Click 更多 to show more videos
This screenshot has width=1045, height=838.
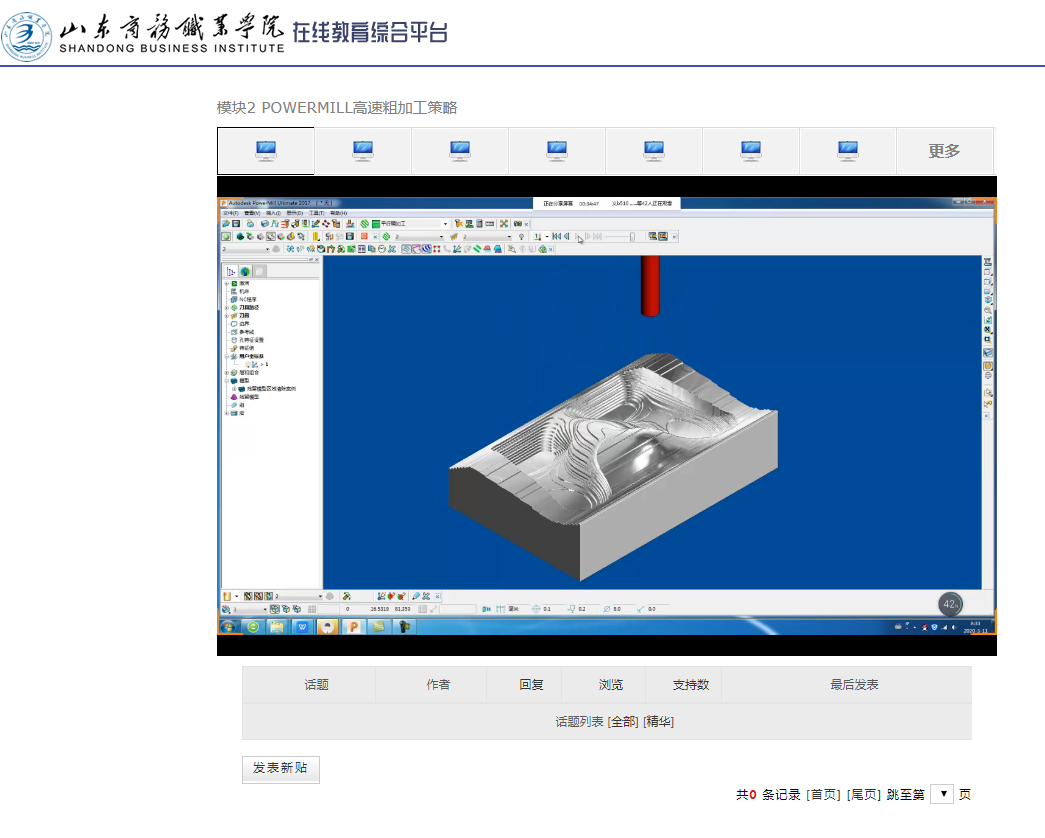(x=944, y=151)
